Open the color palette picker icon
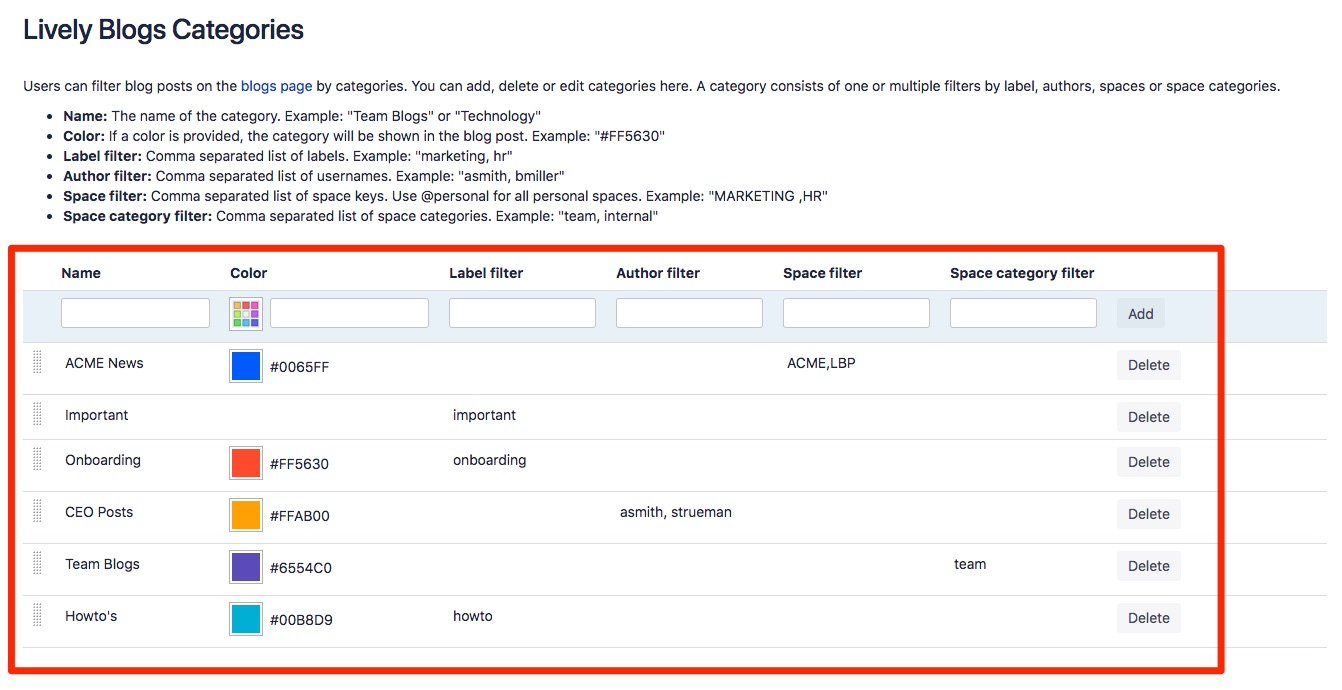The width and height of the screenshot is (1342, 690). [246, 313]
